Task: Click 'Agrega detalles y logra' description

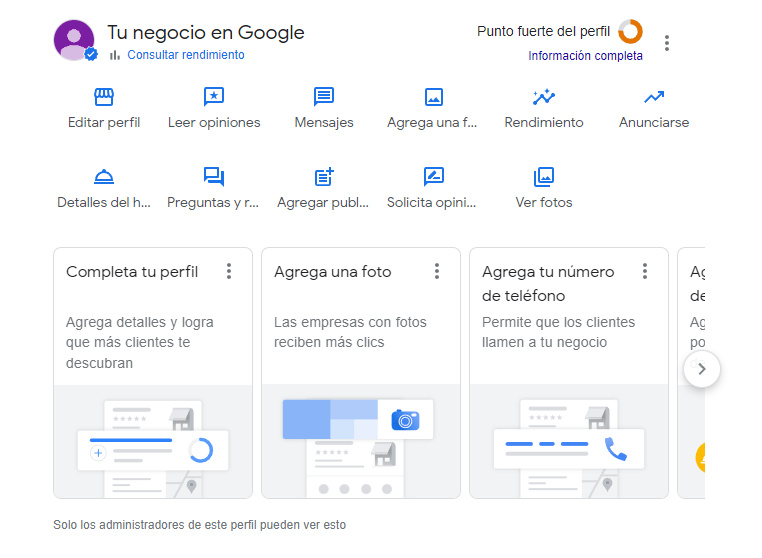Action: 140,343
